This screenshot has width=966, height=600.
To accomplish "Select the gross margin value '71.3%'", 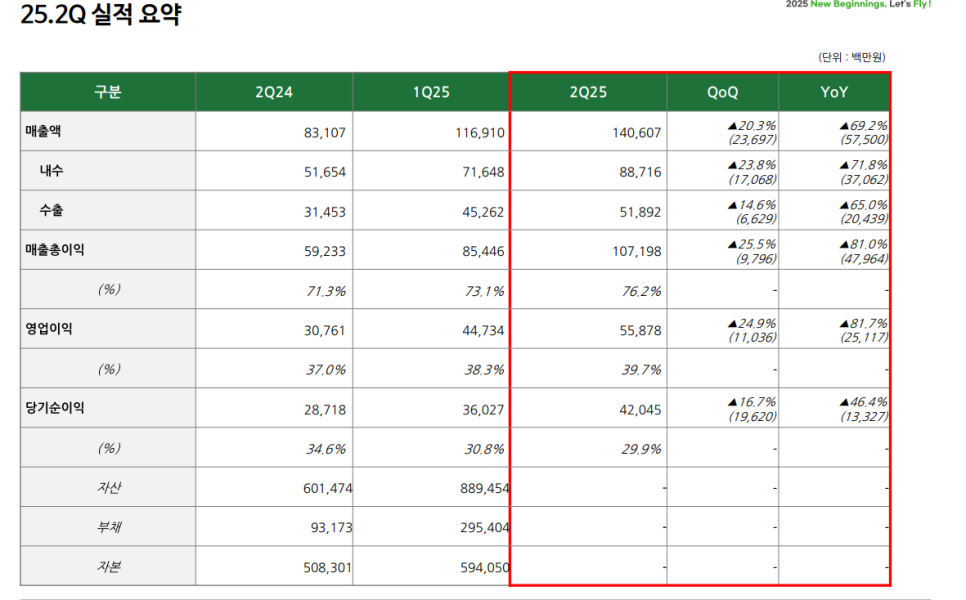I will pos(326,291).
